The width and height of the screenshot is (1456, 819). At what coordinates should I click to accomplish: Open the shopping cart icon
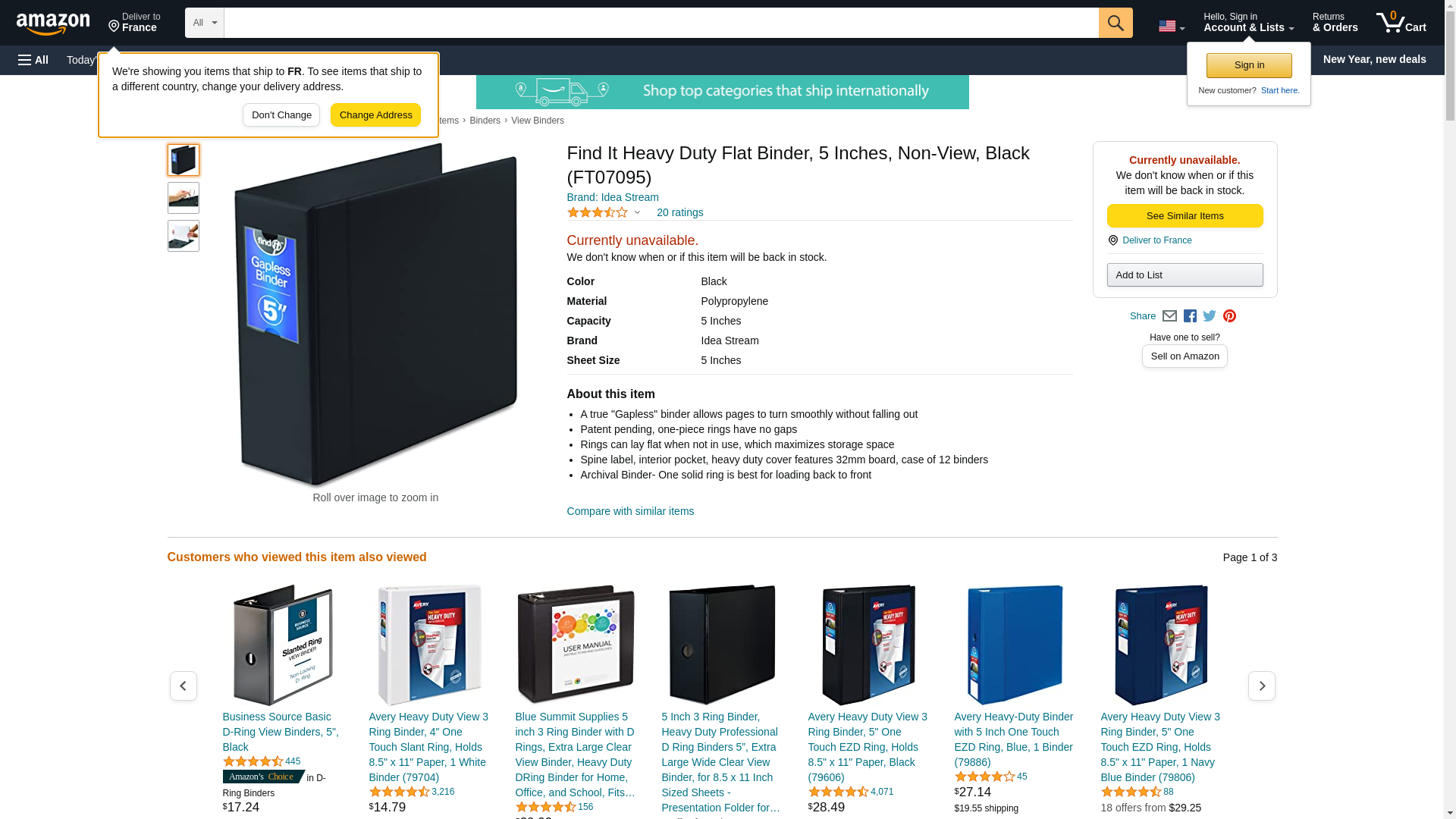pyautogui.click(x=1401, y=23)
